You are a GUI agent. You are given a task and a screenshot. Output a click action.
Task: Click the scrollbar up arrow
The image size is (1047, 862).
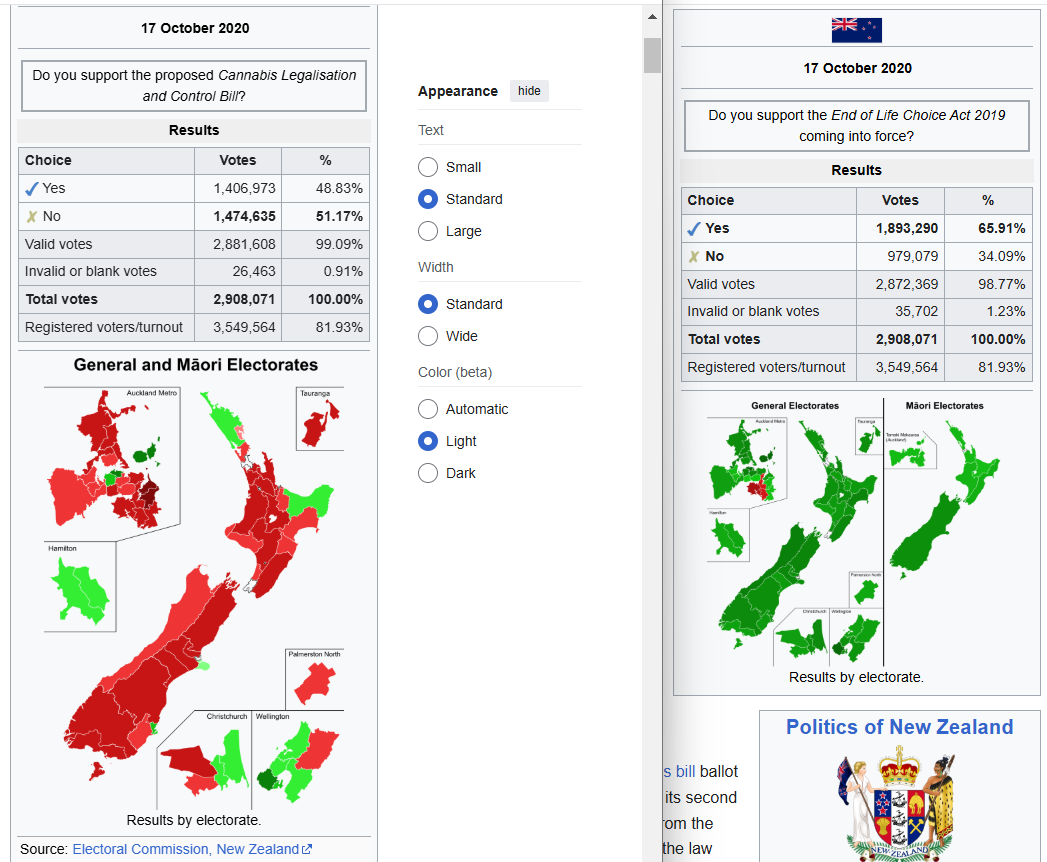click(652, 17)
